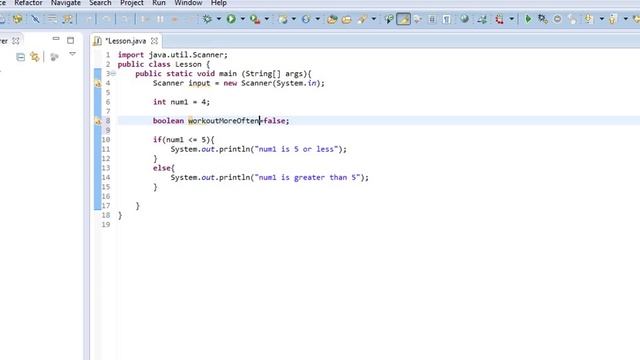
Task: Click the warning marker on line 4
Action: [98, 83]
